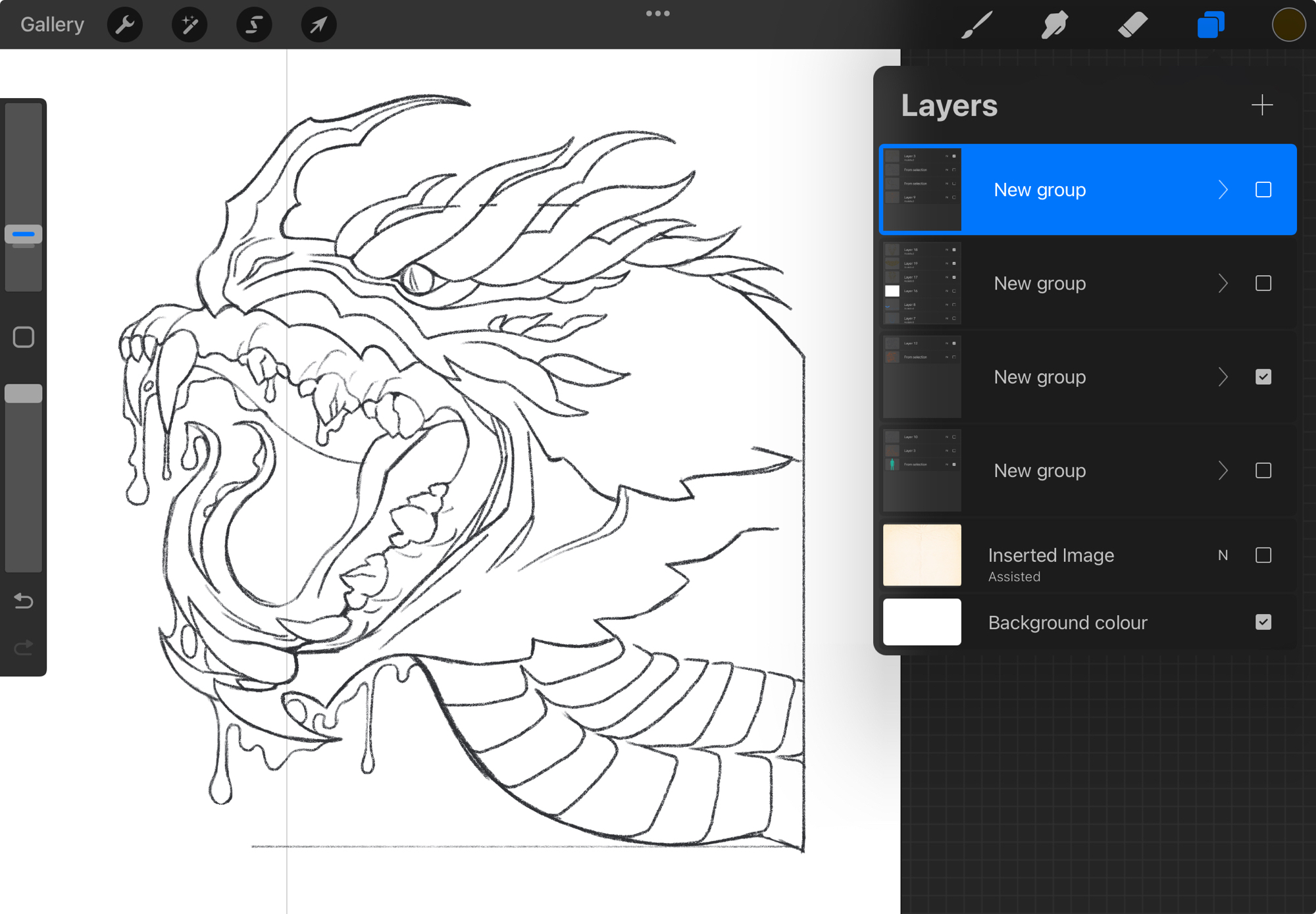This screenshot has height=914, width=1316.
Task: Expand the second New group chevron
Action: [1223, 284]
